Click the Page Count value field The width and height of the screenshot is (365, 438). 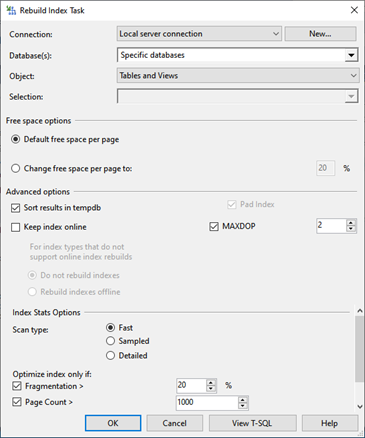tap(207, 402)
